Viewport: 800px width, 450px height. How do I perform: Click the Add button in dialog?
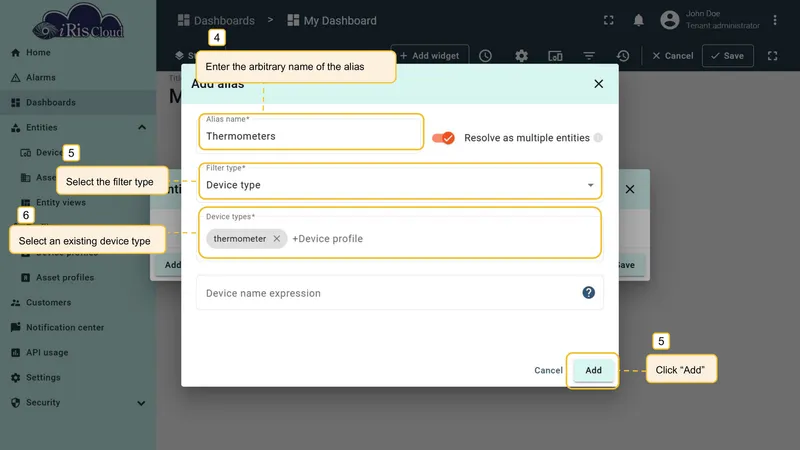[593, 370]
